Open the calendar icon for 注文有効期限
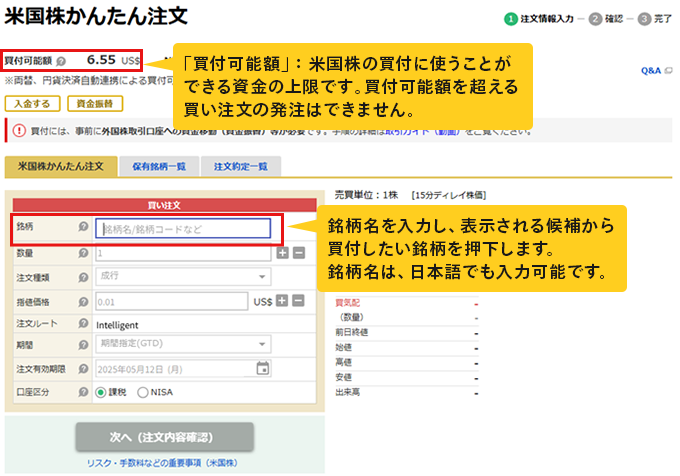This screenshot has width=680, height=476. 262,368
